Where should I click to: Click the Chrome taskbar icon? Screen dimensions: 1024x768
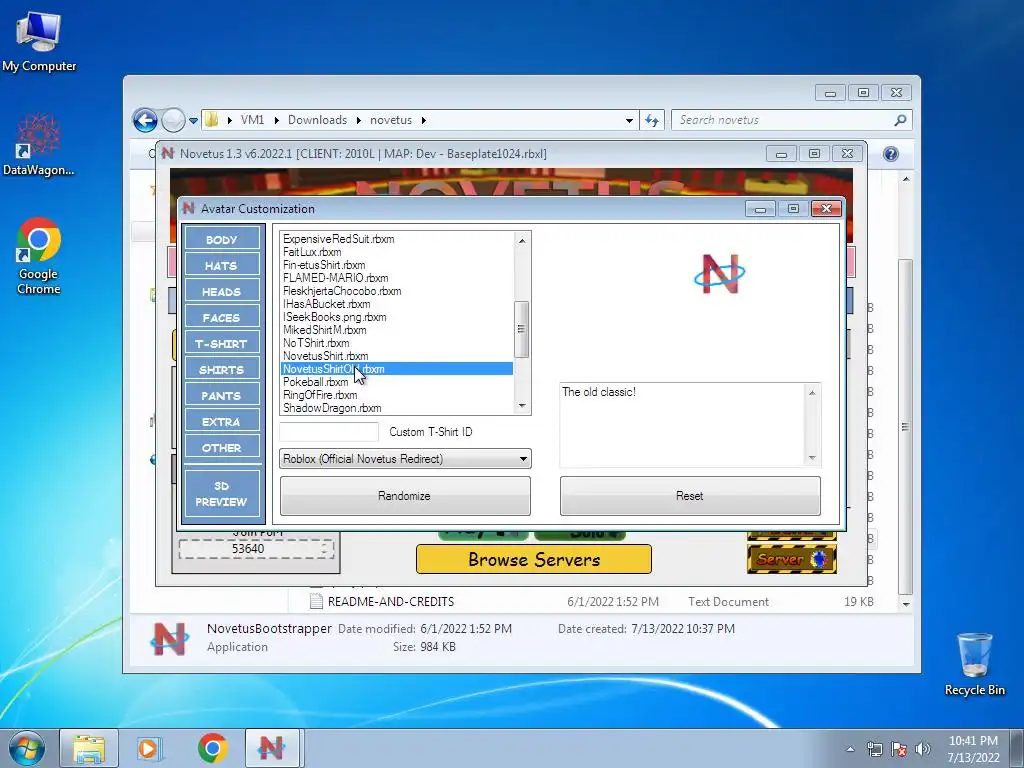(x=213, y=748)
